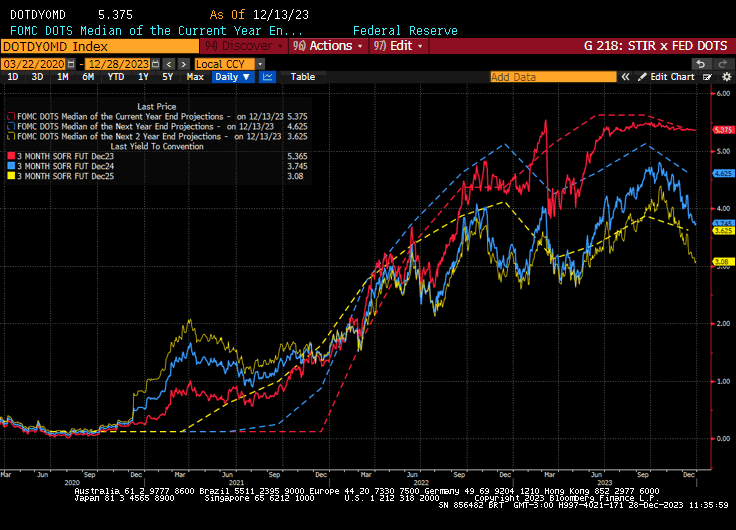Screen dimensions: 736x530
Task: Select the 6M range tab
Action: (x=88, y=77)
